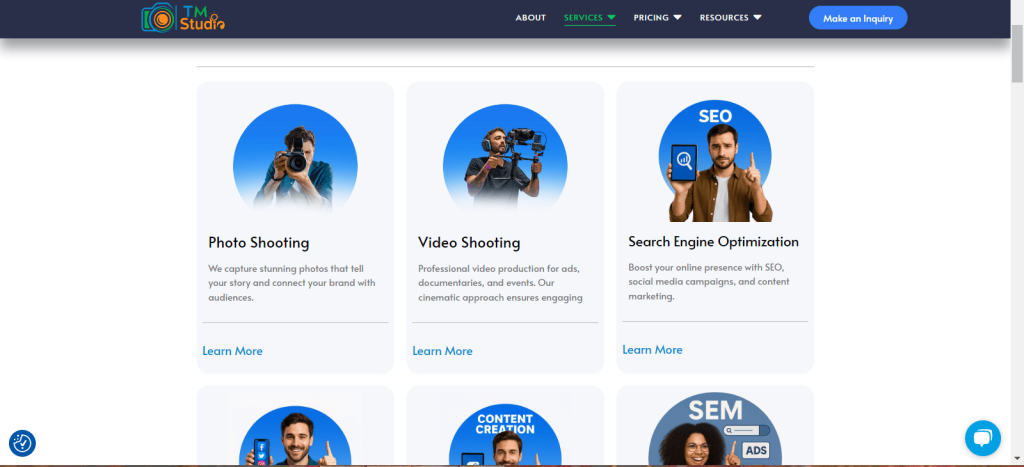Click the scrollbar up arrow
The height and width of the screenshot is (467, 1024).
click(1017, 6)
